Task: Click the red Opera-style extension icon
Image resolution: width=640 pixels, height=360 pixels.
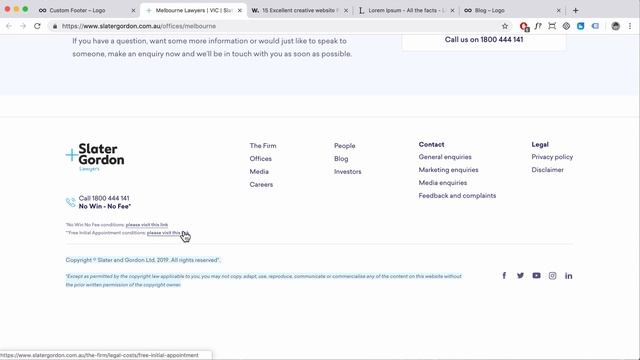Action: (524, 27)
